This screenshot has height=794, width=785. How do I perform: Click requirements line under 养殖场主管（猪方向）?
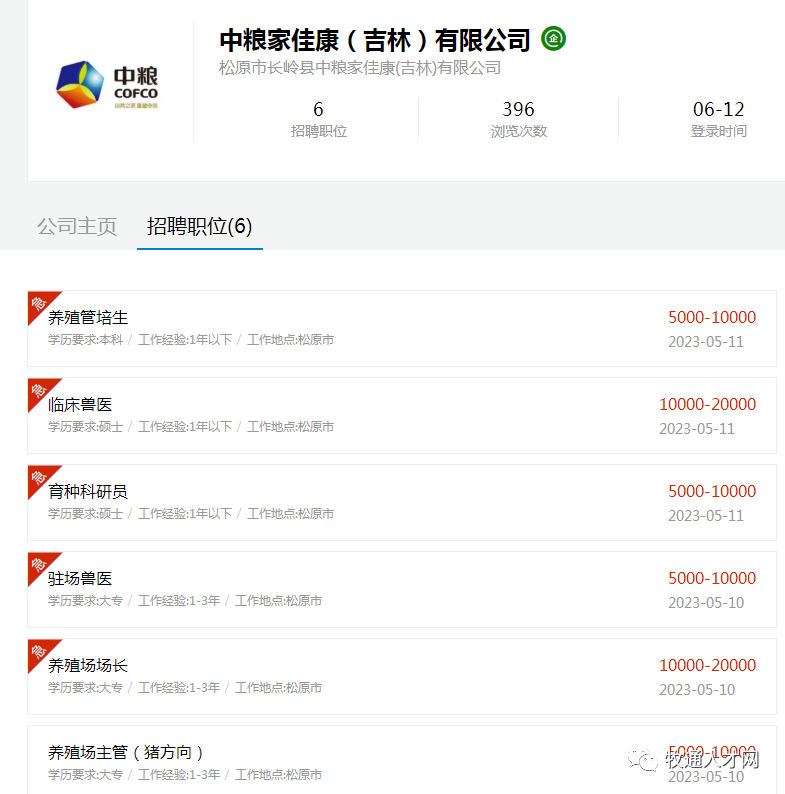click(185, 775)
